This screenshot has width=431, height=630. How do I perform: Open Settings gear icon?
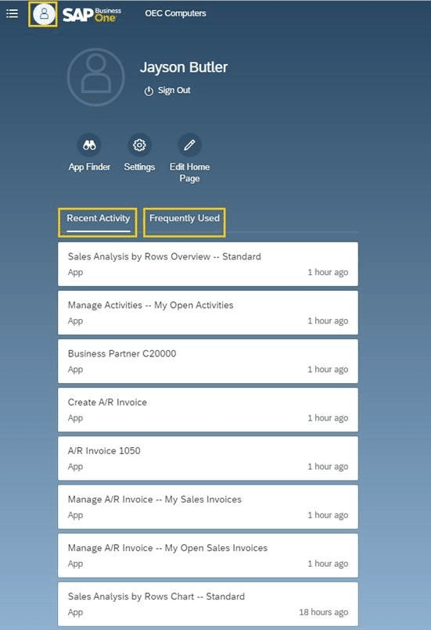point(139,145)
